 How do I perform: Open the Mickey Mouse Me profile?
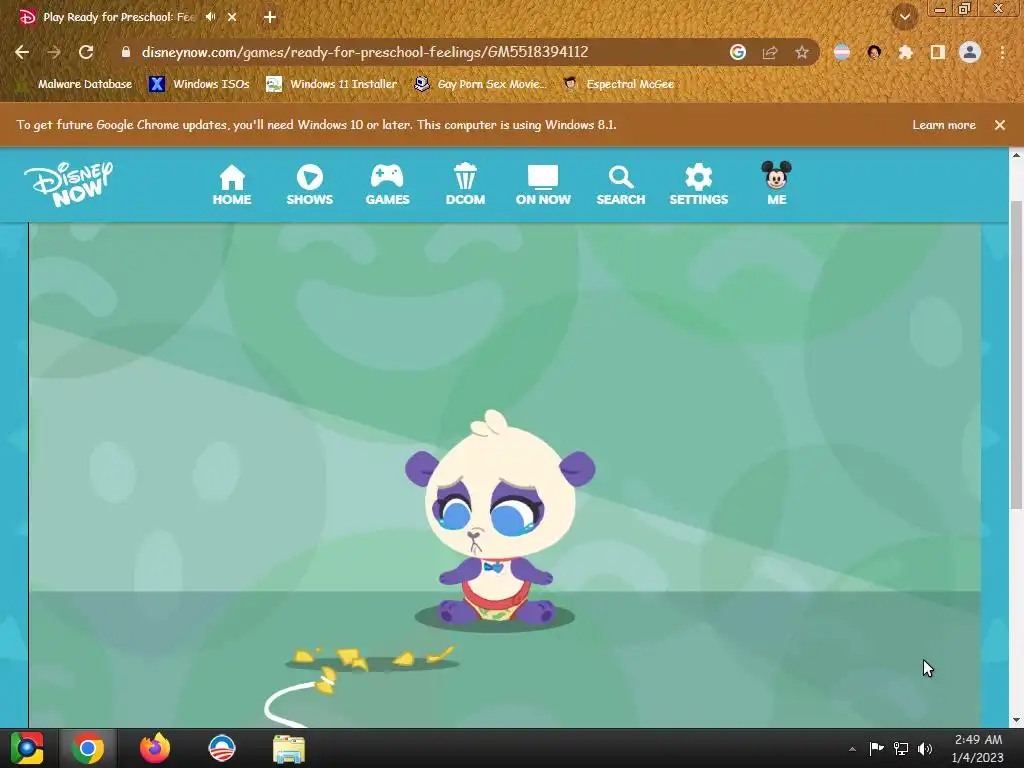point(776,184)
